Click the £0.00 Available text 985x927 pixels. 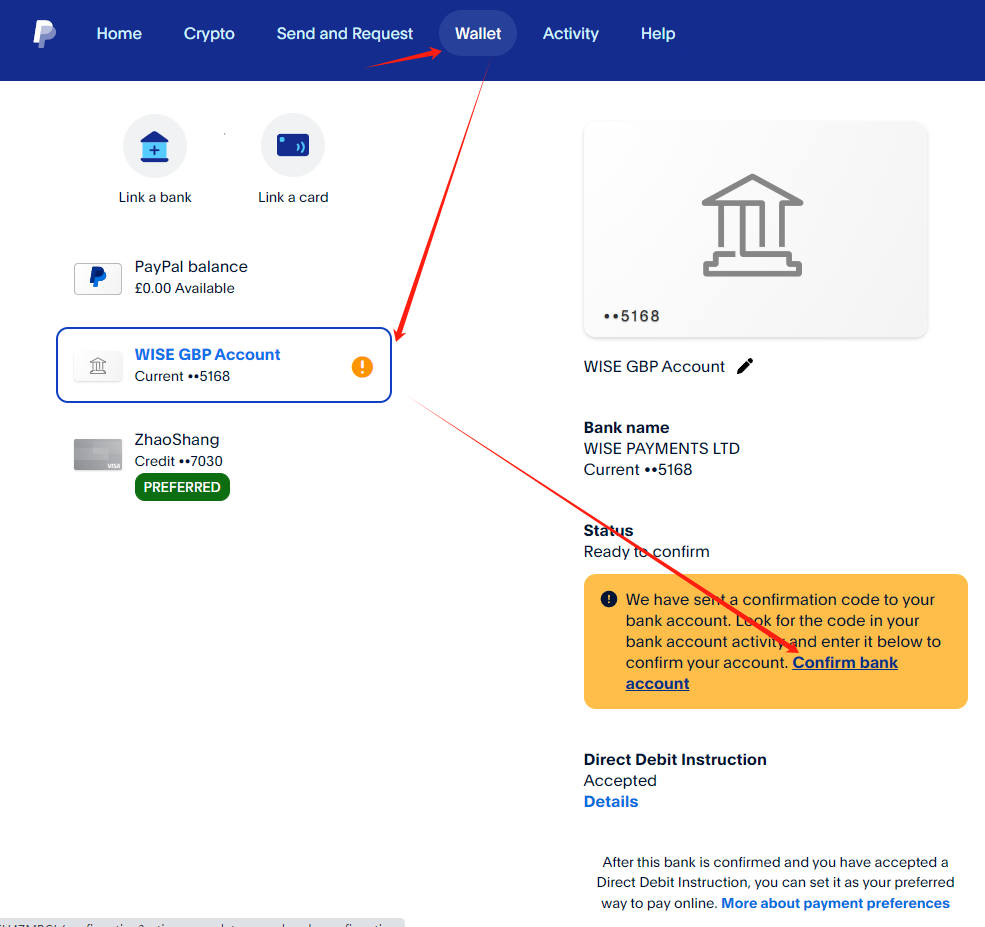(x=184, y=288)
